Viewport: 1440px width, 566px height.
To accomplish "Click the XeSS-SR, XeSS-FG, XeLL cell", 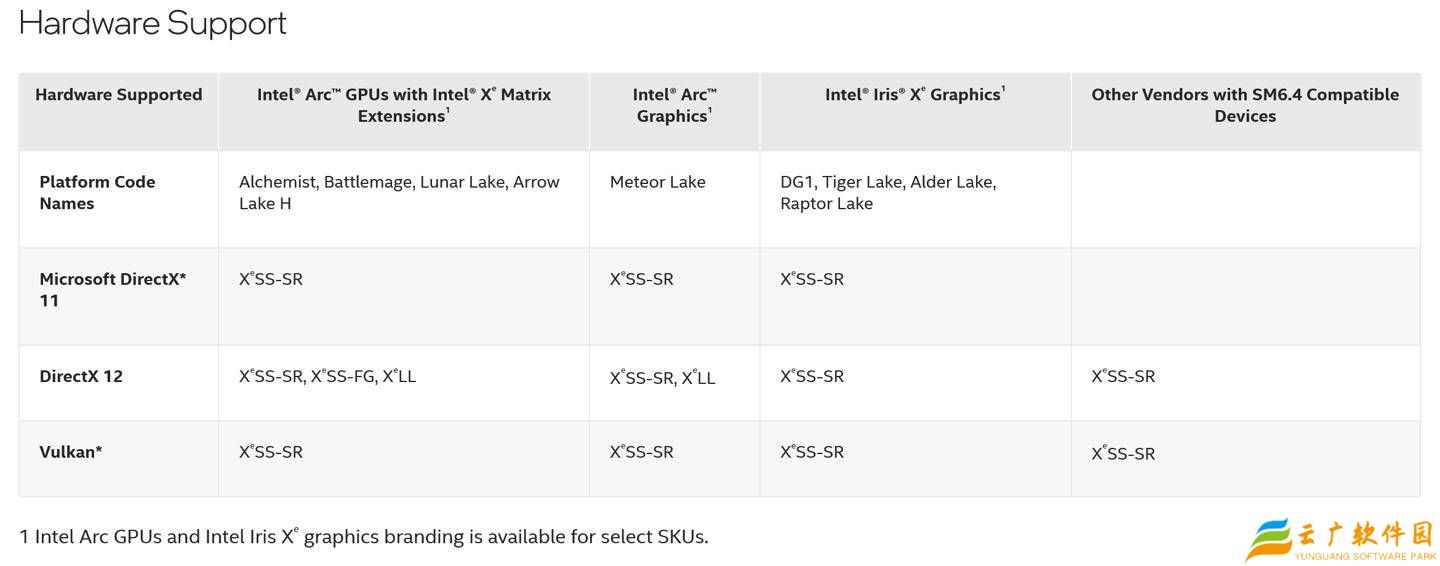I will tap(327, 377).
